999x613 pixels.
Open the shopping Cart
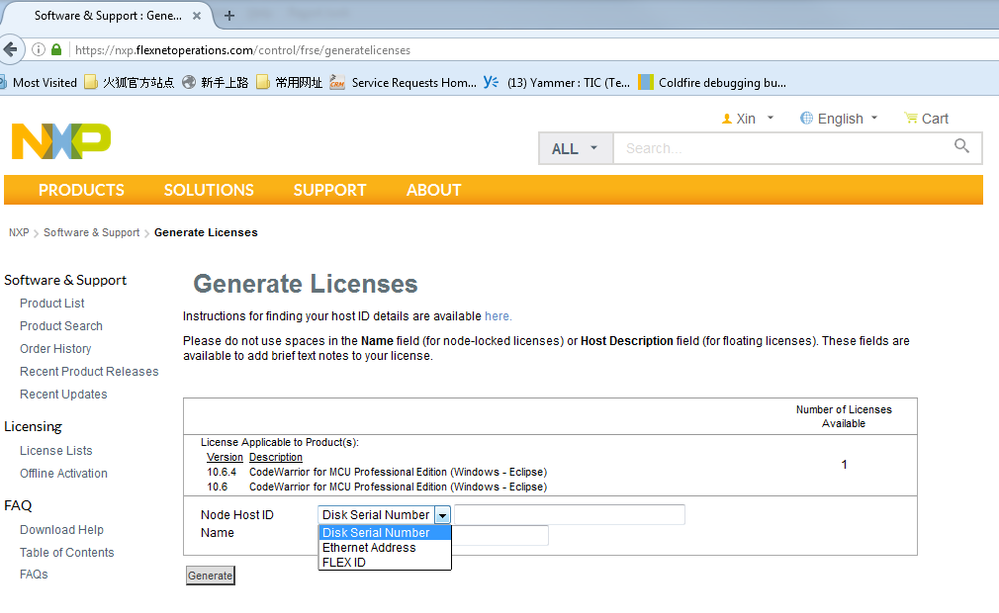(x=926, y=119)
